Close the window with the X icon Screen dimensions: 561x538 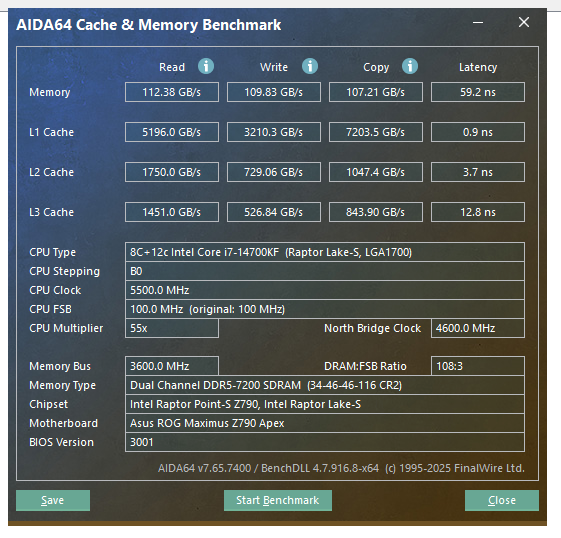click(x=524, y=22)
